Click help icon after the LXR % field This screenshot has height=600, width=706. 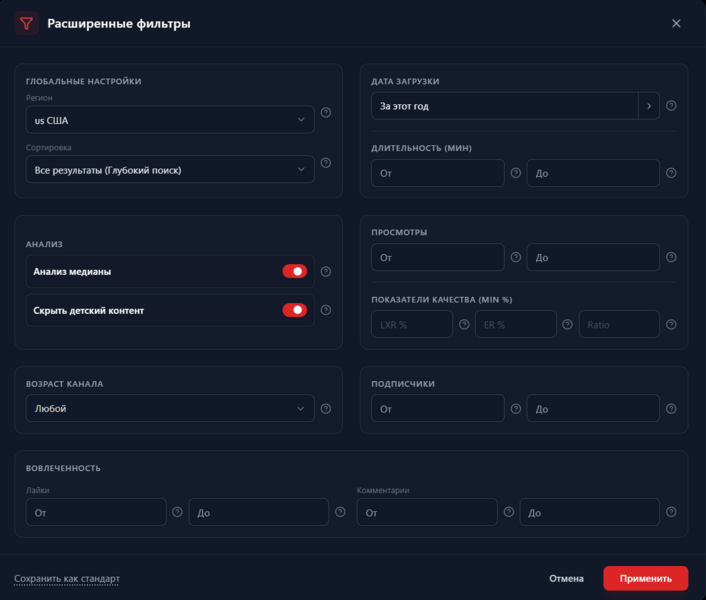(464, 324)
